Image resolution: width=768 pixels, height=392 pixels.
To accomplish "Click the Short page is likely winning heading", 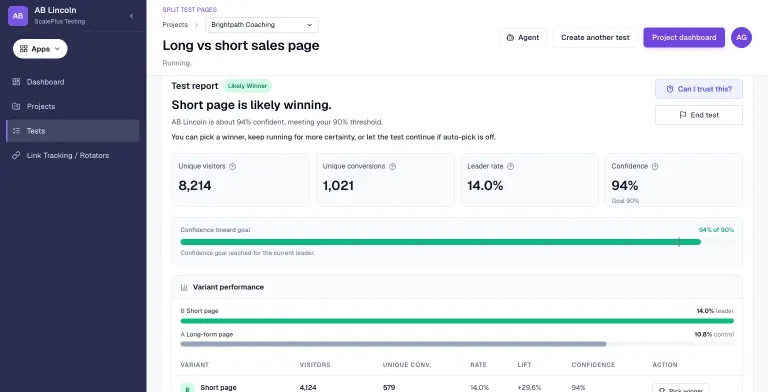I will 251,105.
